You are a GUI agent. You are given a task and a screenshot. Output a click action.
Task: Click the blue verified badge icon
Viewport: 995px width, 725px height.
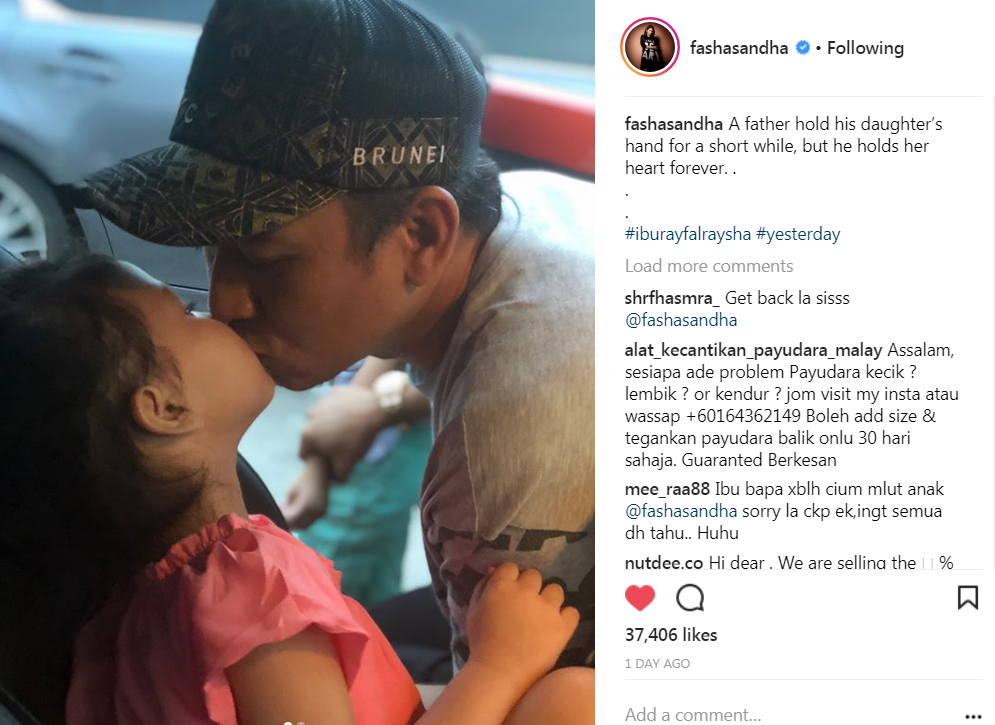[803, 48]
